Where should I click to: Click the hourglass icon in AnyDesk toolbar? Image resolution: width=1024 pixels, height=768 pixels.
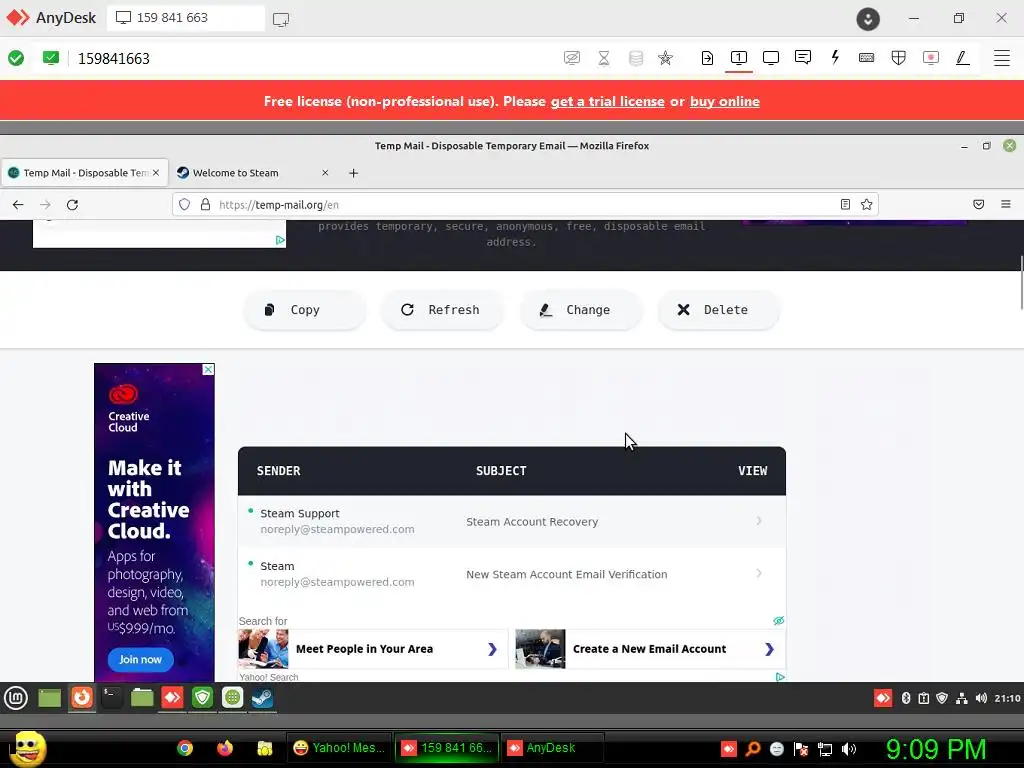[604, 58]
